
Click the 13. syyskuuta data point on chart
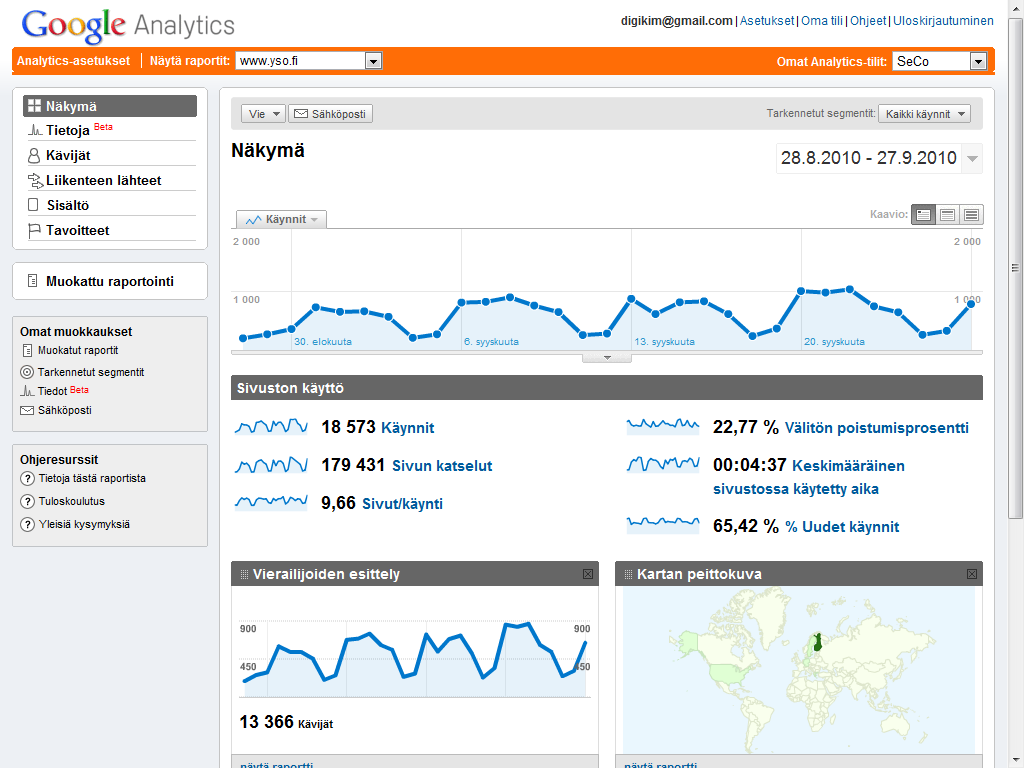point(631,298)
